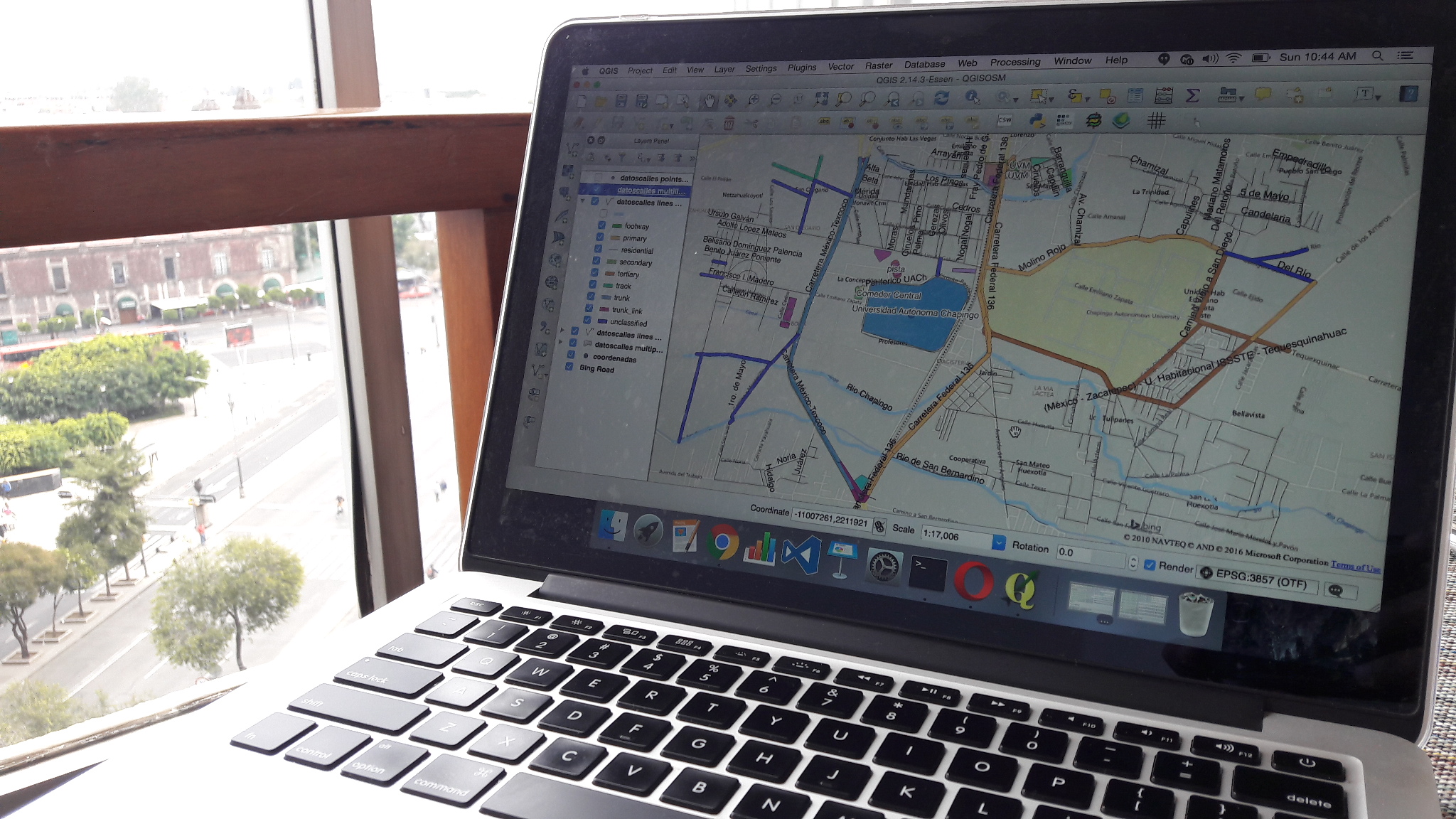Select the Identify Features tool

tap(972, 98)
